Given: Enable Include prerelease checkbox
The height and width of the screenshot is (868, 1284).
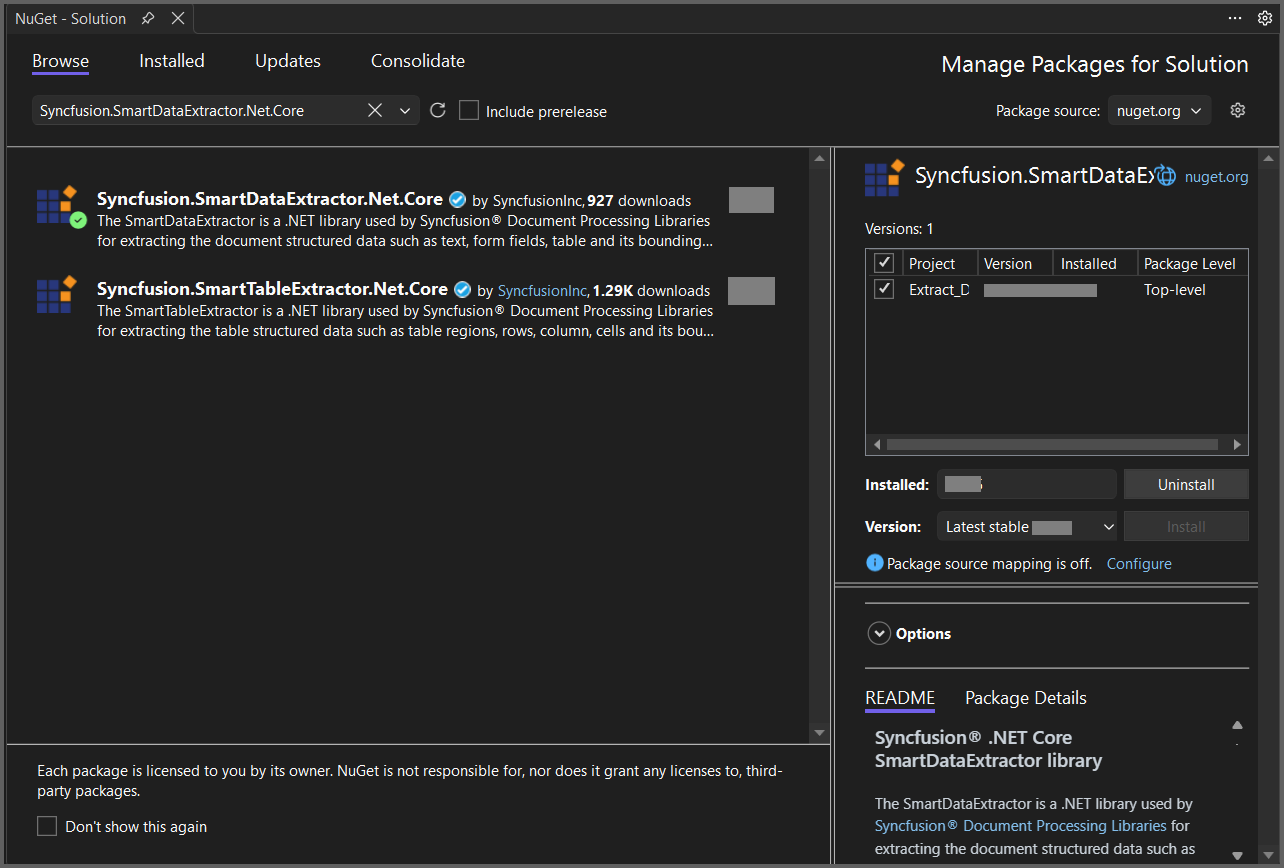Looking at the screenshot, I should [x=469, y=110].
